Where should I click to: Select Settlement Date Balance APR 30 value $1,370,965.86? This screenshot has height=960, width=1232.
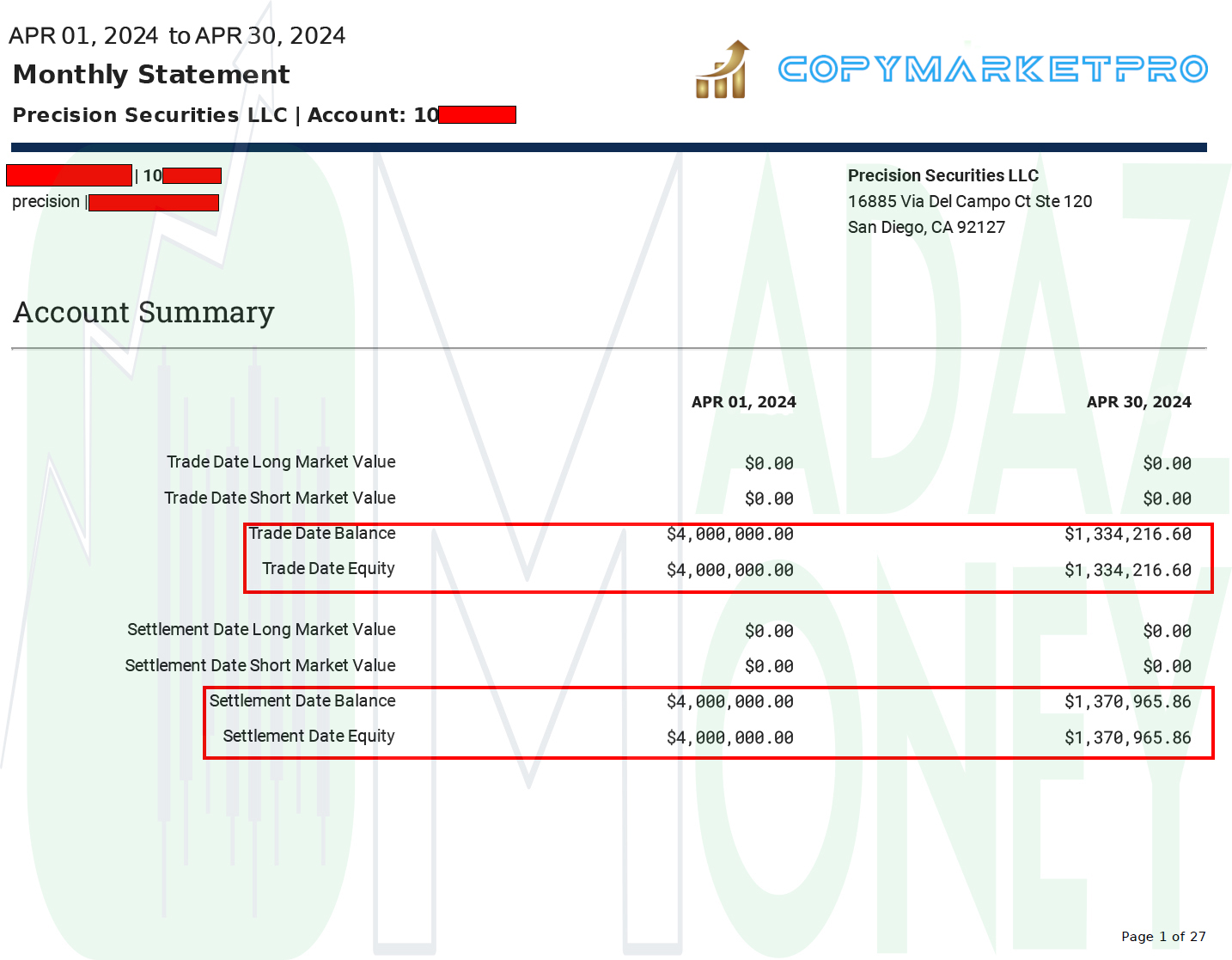1128,702
